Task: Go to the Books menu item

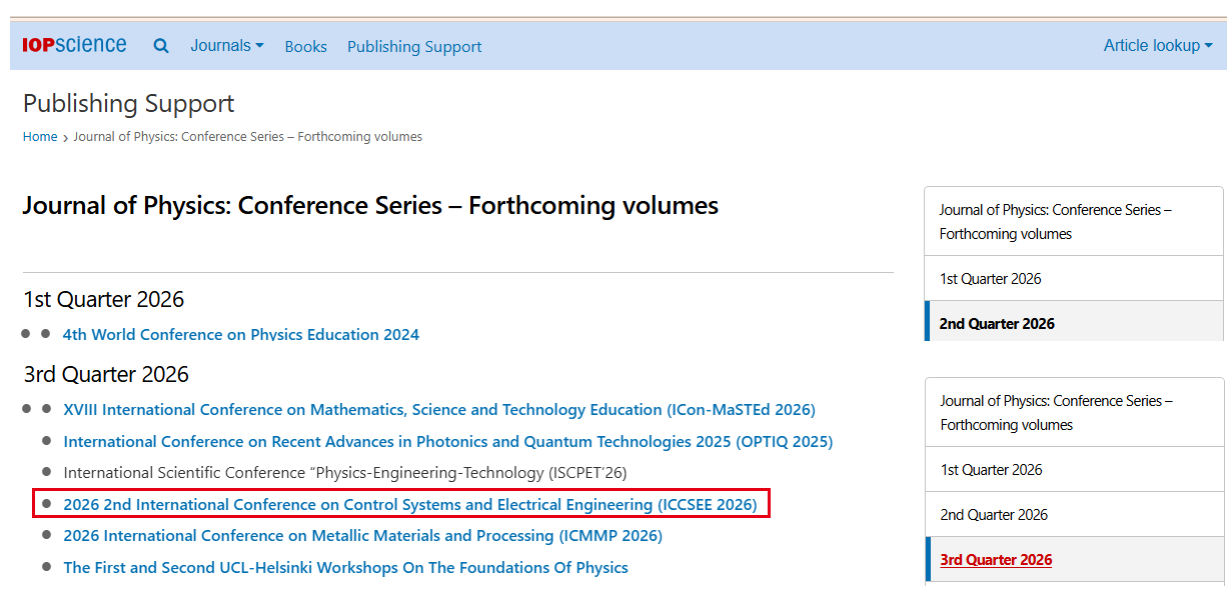Action: click(x=305, y=47)
